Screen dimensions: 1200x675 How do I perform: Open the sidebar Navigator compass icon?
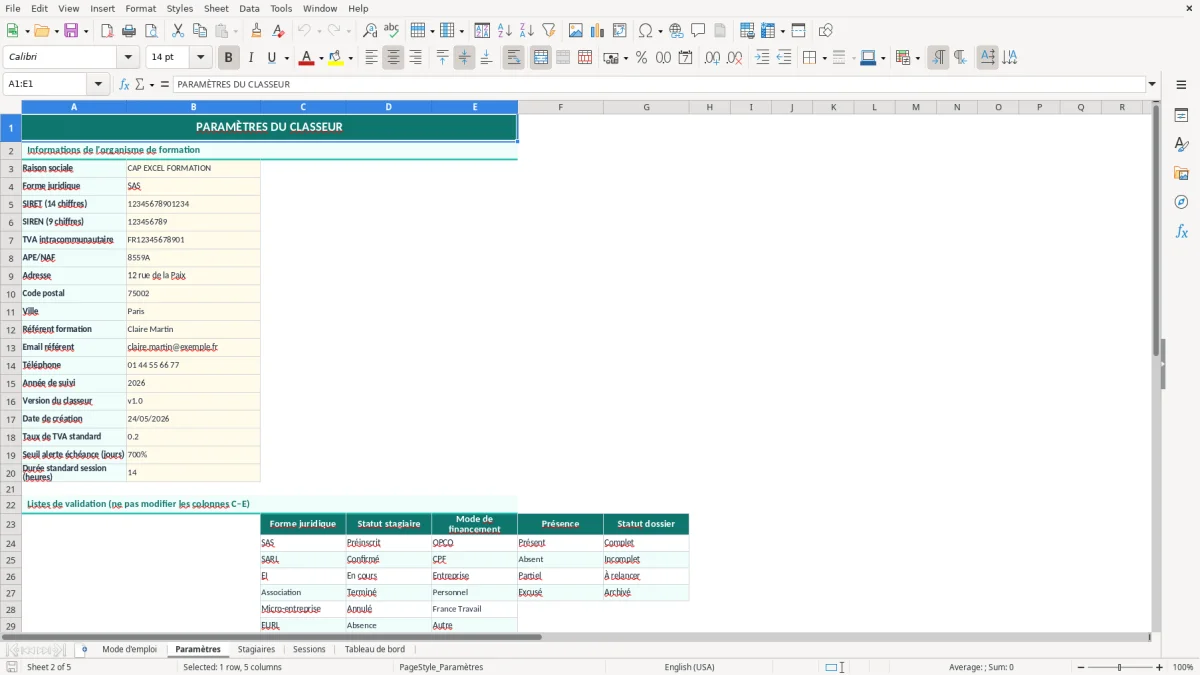tap(1181, 202)
